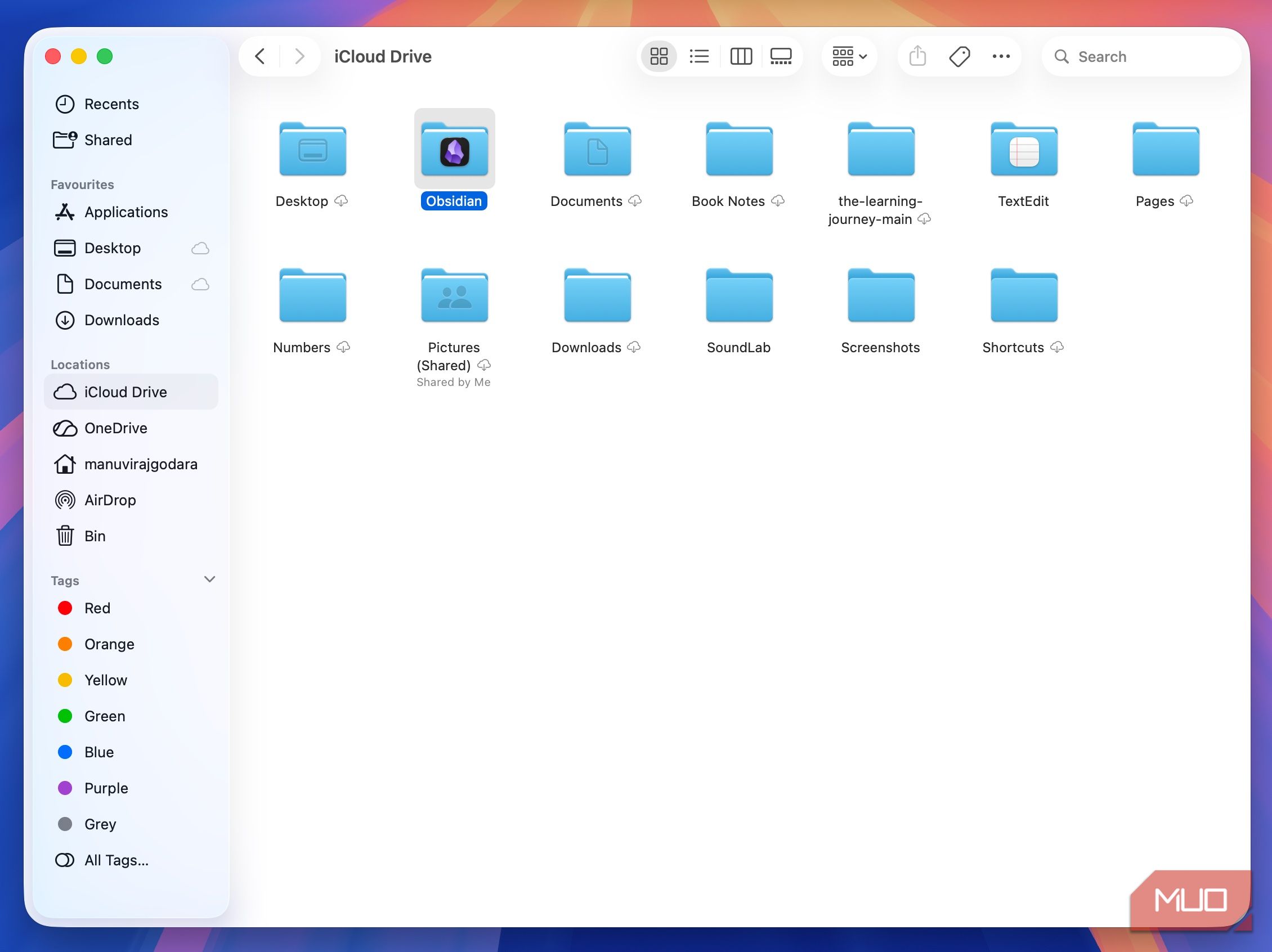Select the SoundLab folder

(739, 295)
